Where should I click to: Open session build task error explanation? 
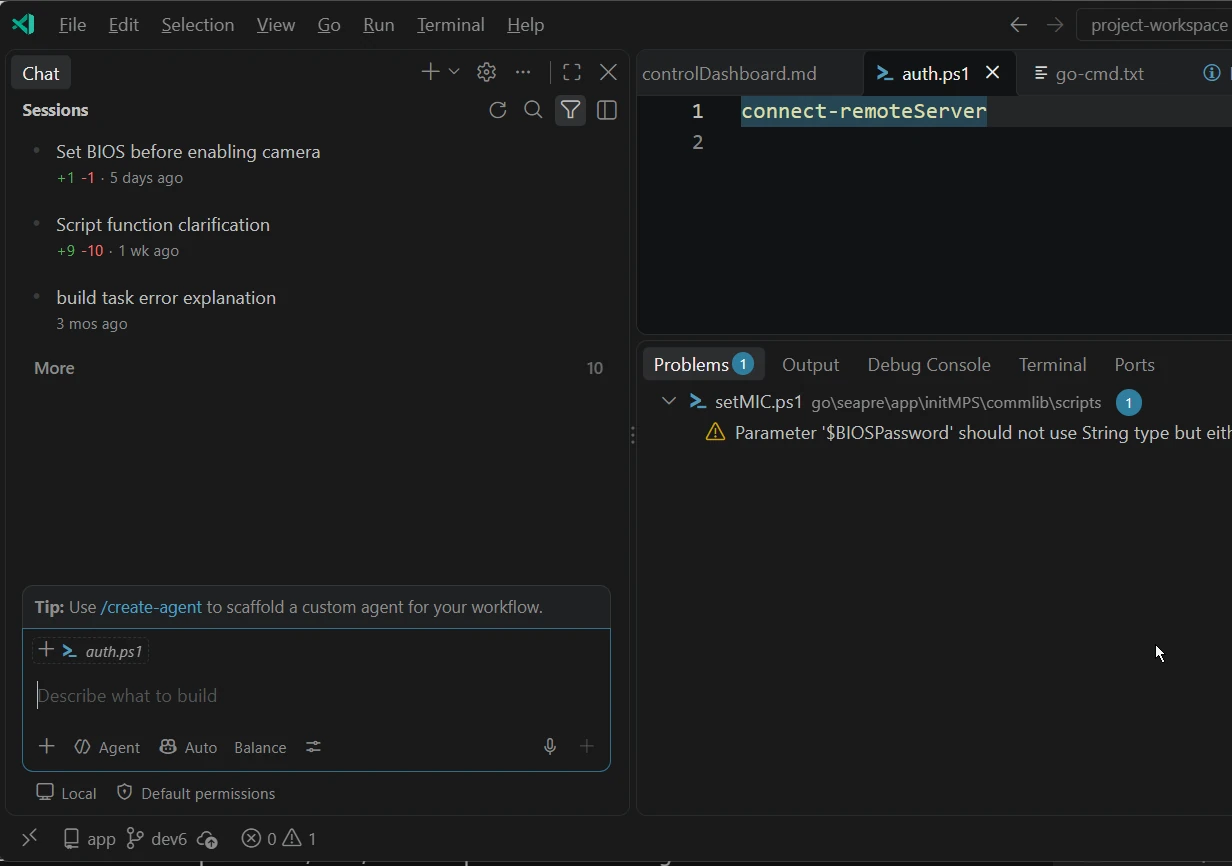click(316, 310)
